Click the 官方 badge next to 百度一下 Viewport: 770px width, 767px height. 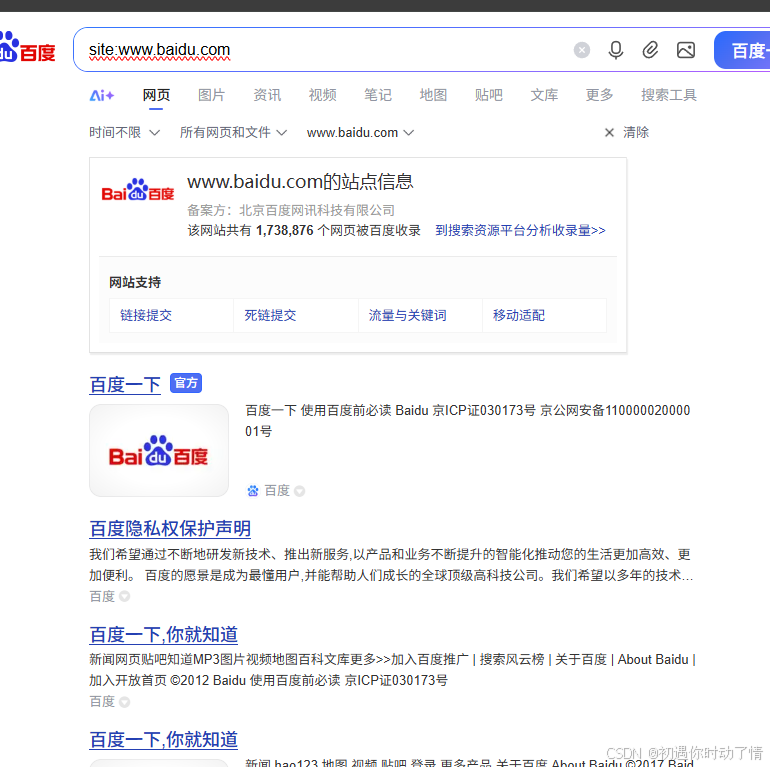pos(186,383)
